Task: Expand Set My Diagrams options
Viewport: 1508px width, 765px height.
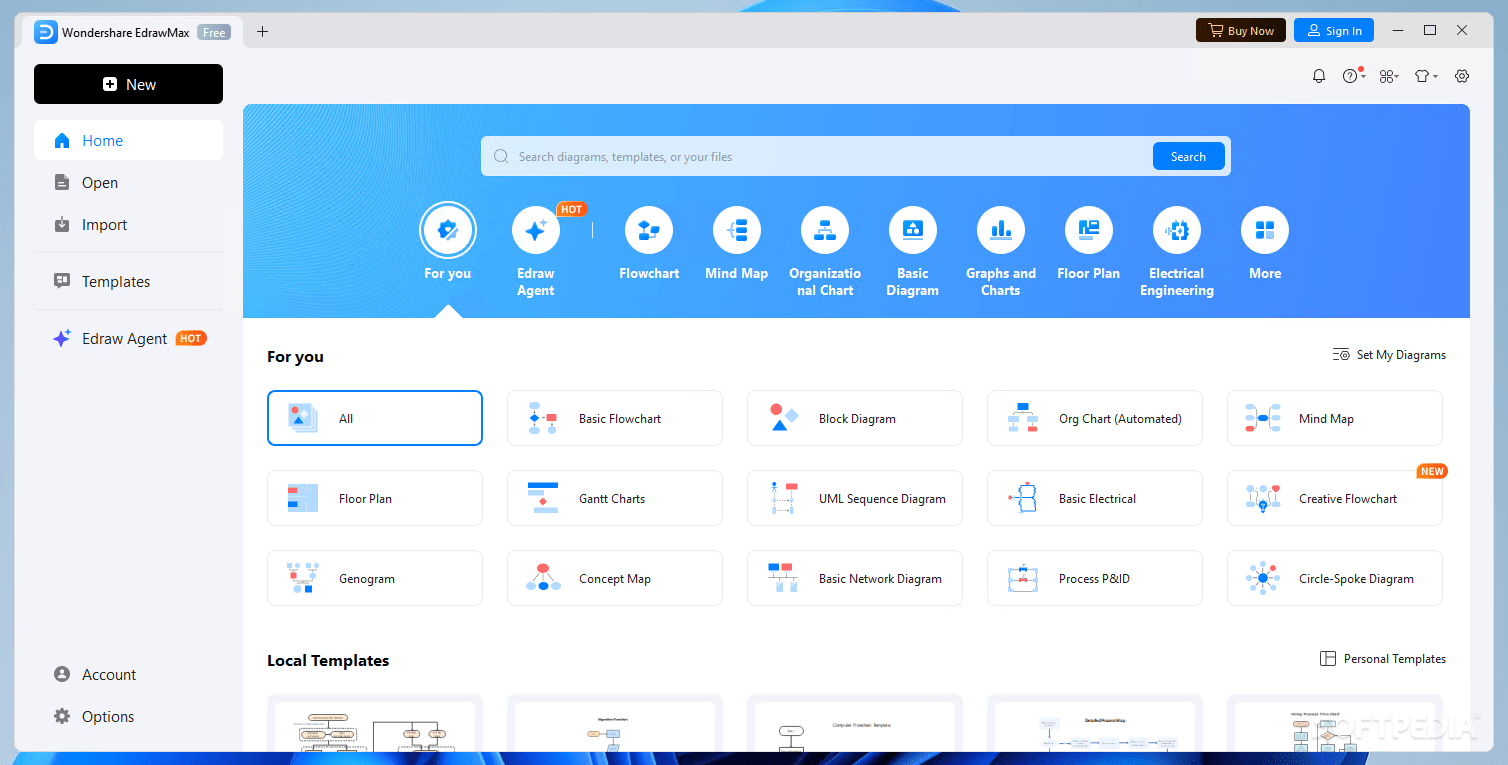Action: (x=1389, y=354)
